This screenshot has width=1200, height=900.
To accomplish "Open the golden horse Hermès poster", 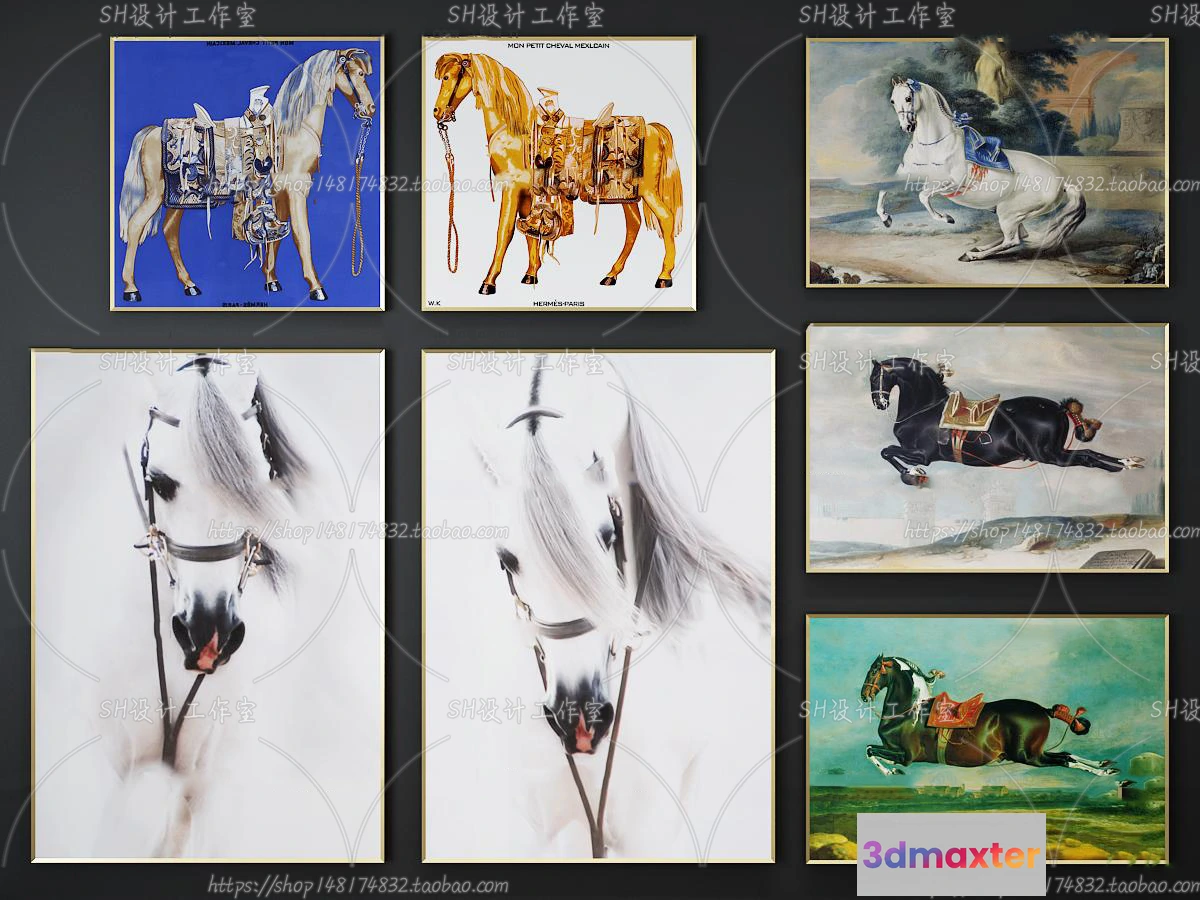I will [558, 173].
